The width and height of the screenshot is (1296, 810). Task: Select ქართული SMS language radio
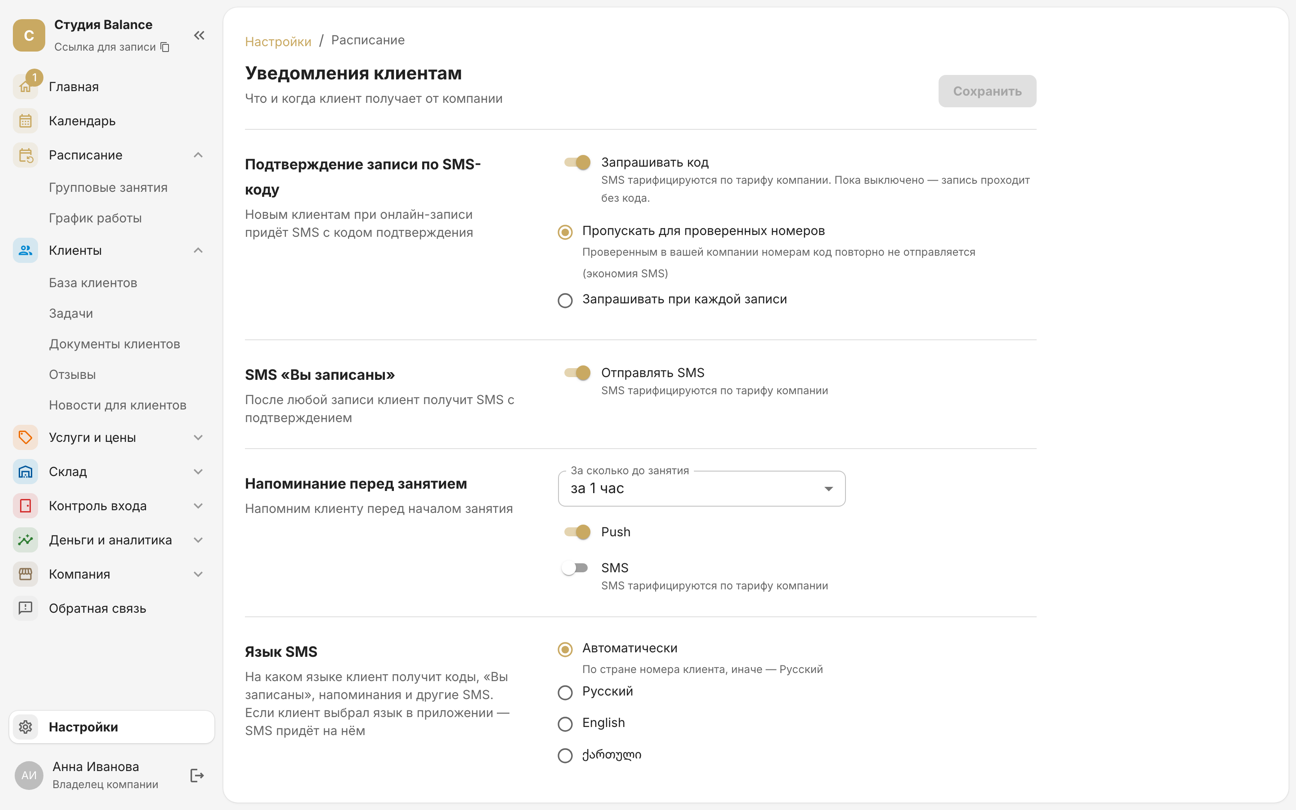coord(565,756)
